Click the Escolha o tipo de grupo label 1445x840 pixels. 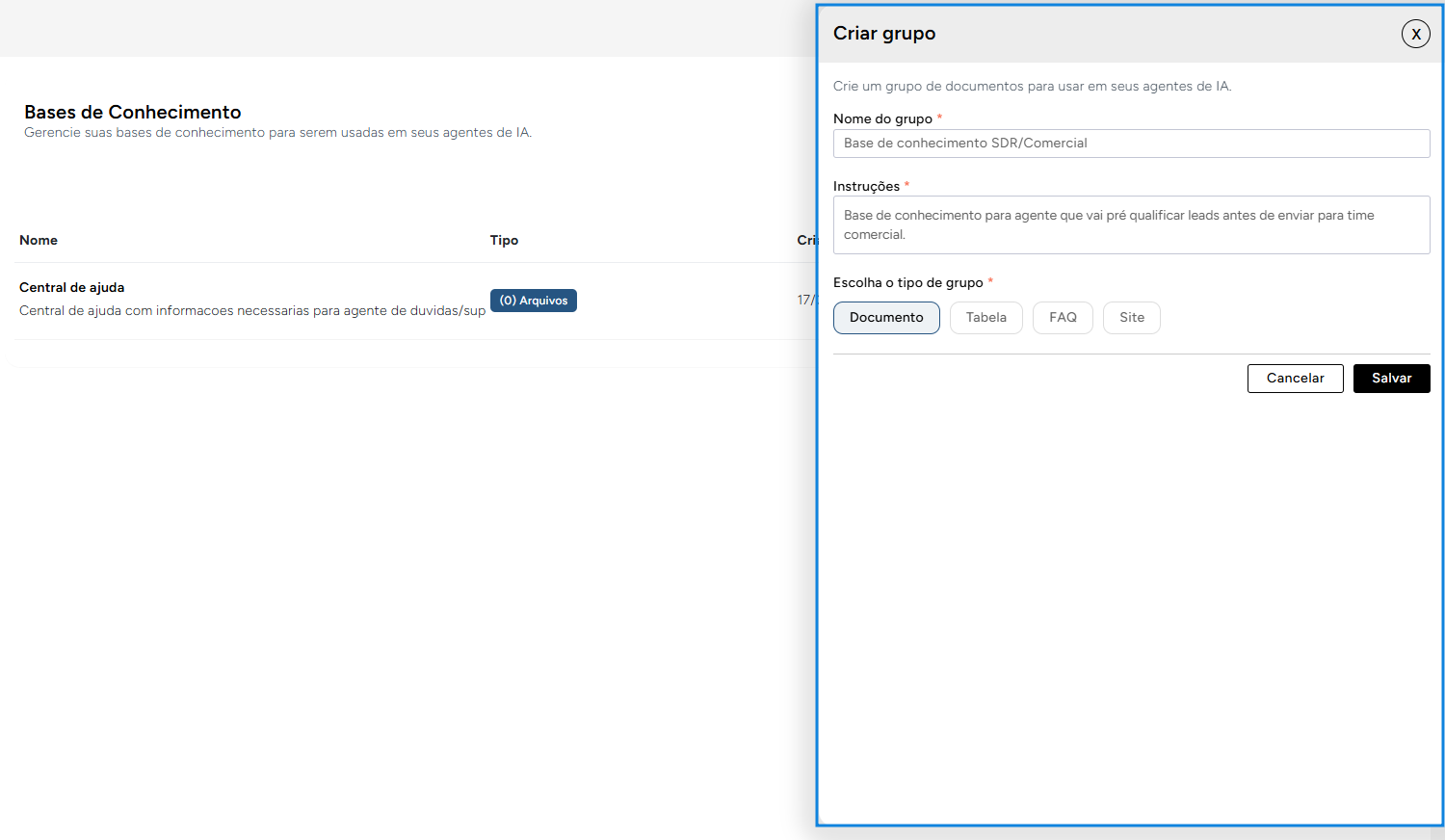pyautogui.click(x=907, y=283)
